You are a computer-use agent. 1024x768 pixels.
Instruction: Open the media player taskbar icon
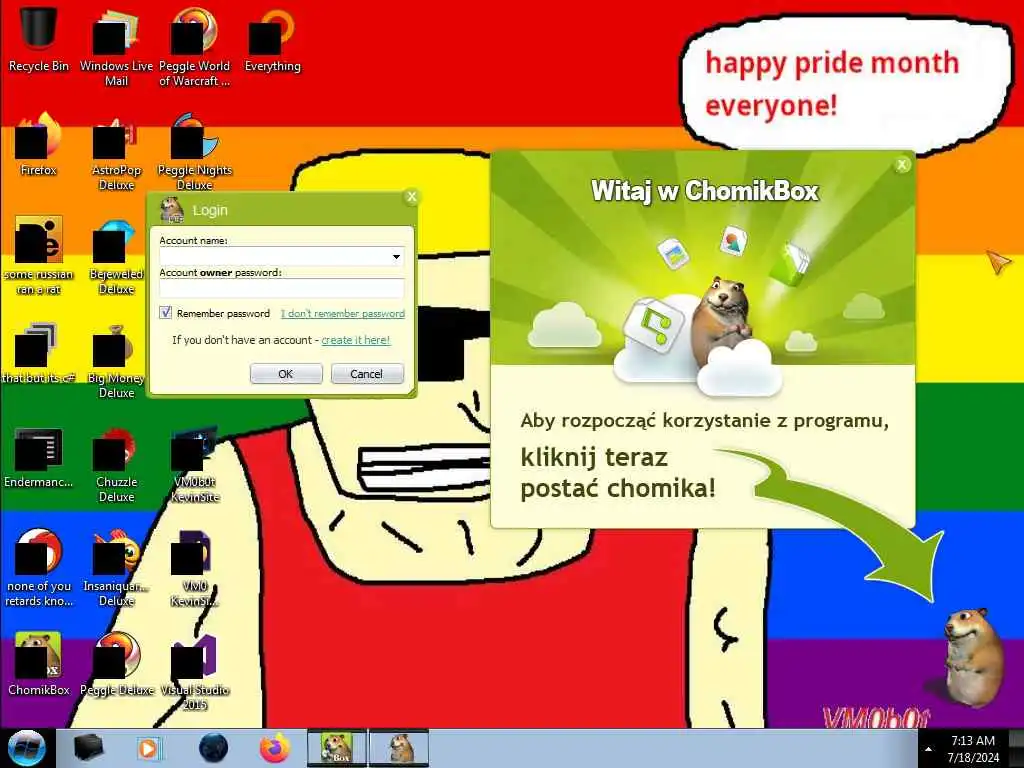pos(149,748)
